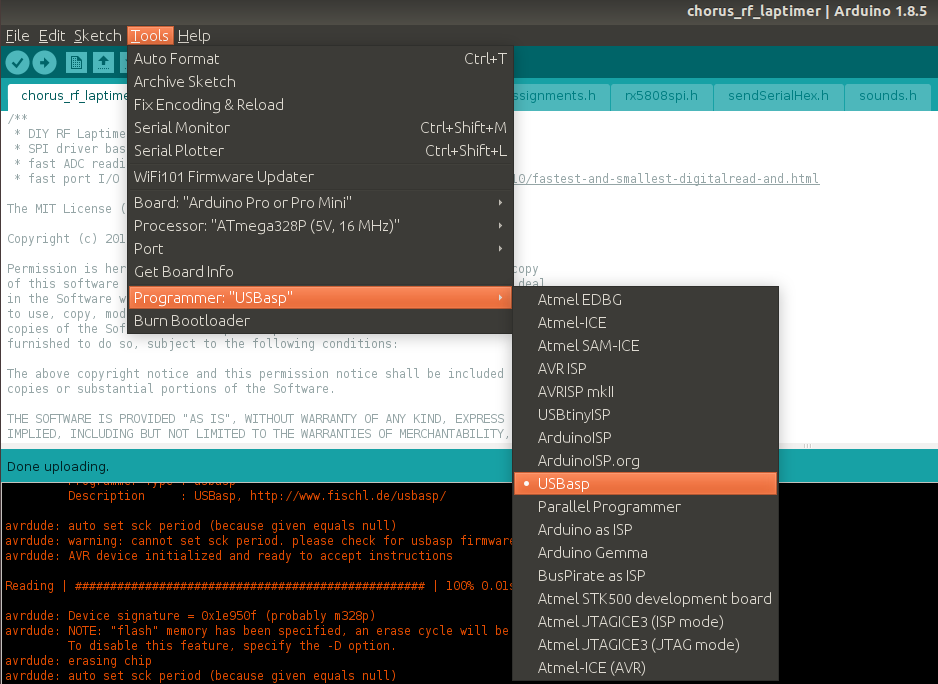The image size is (938, 684).
Task: Select Parallel Programmer option
Action: (645, 507)
